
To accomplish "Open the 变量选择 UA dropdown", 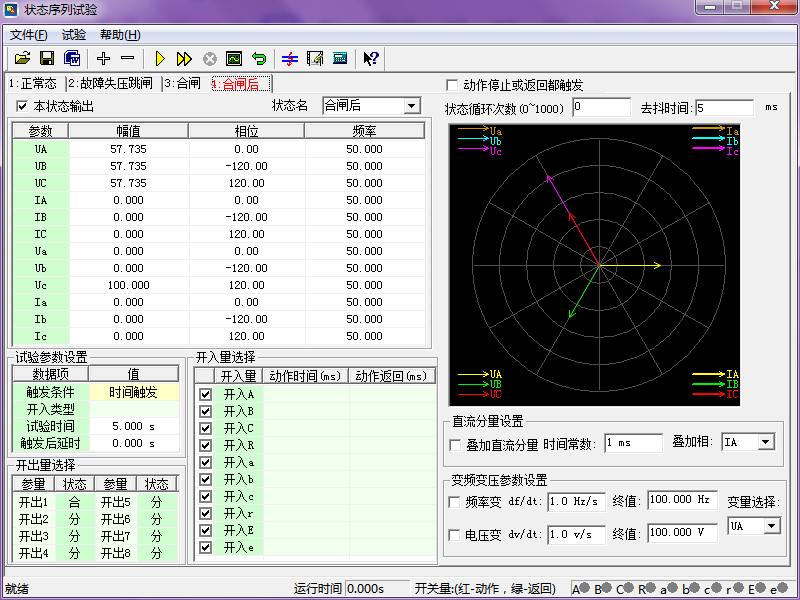I will [771, 525].
